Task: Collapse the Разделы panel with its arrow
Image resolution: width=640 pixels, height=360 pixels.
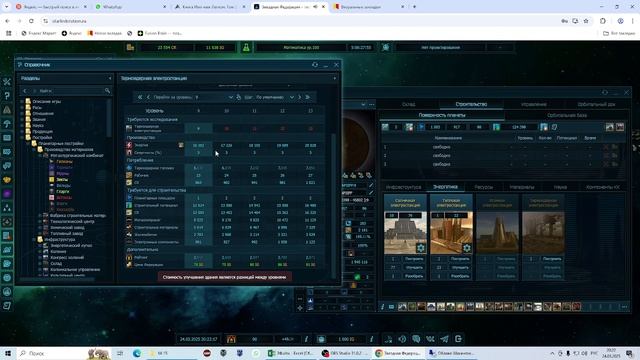Action: 110,78
